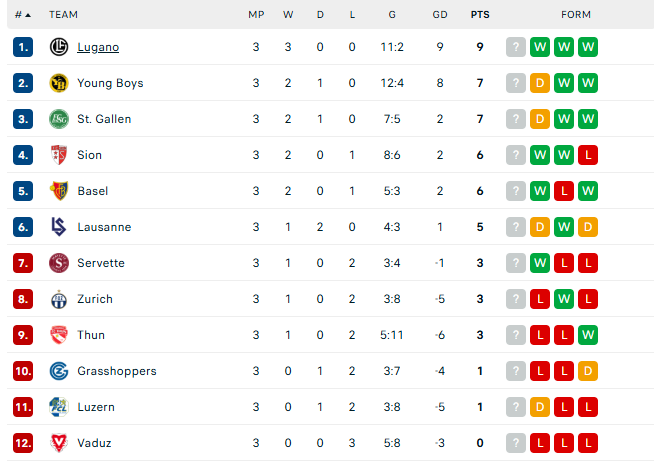Click Luzern's orange D form badge

[x=540, y=407]
